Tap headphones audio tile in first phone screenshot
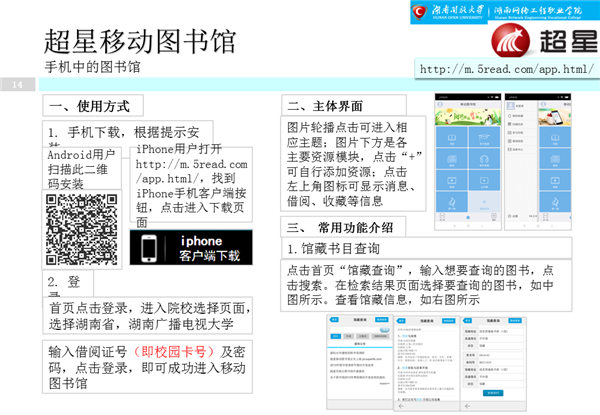This screenshot has width=600, height=415. pos(484,159)
